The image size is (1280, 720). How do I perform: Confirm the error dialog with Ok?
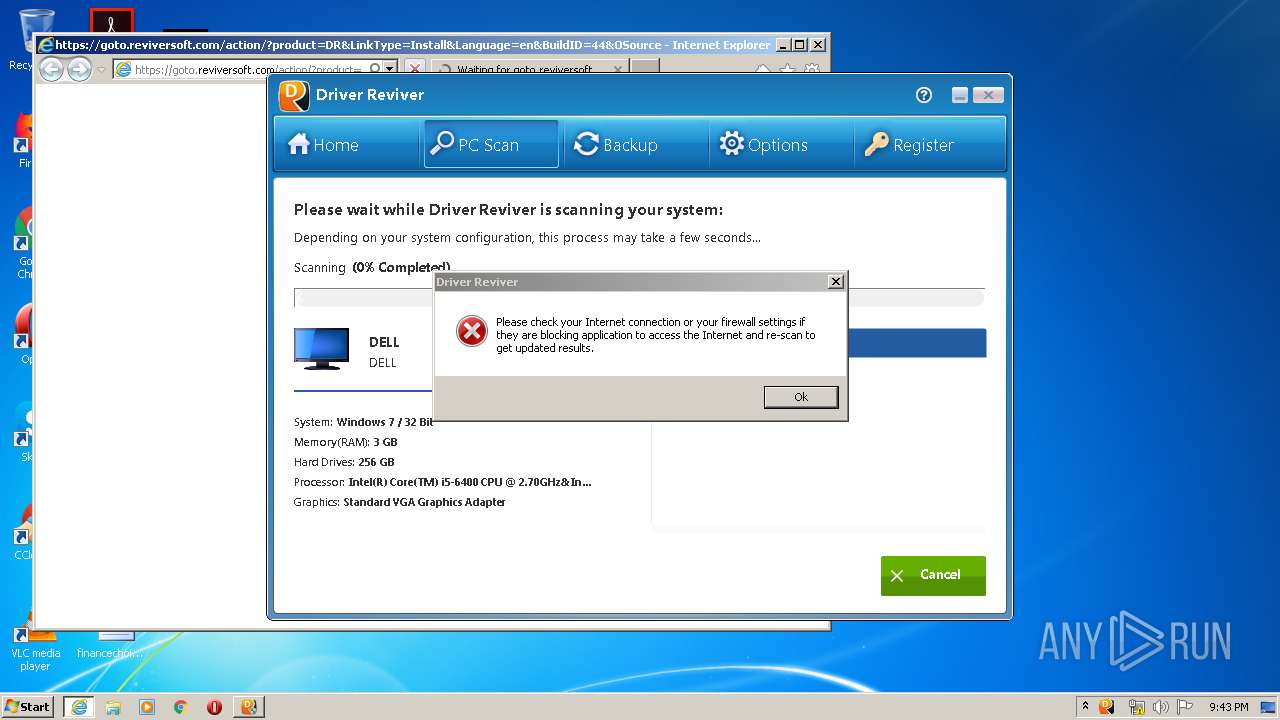[x=801, y=397]
